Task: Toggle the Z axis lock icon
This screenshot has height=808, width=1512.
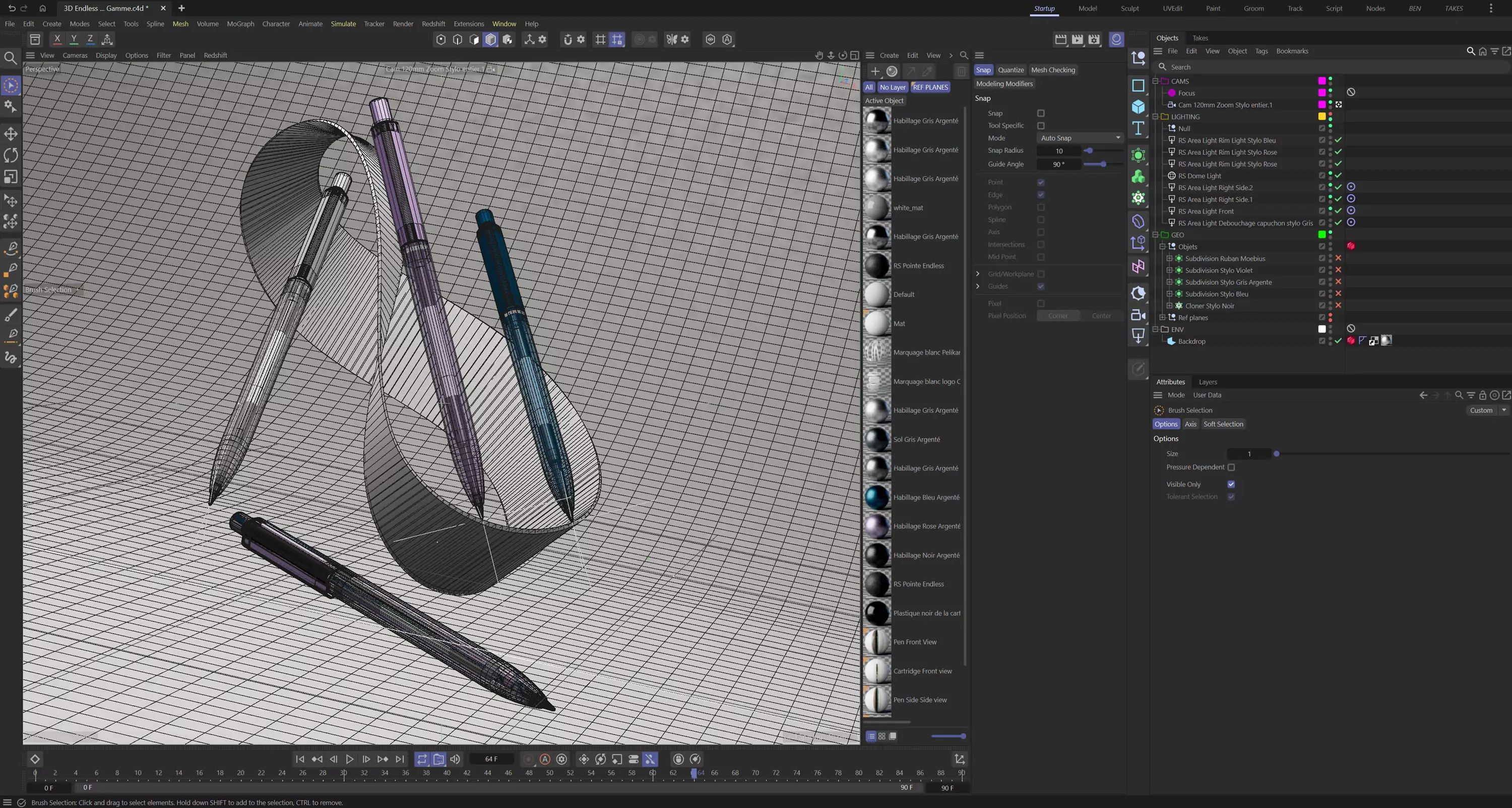Action: 90,39
